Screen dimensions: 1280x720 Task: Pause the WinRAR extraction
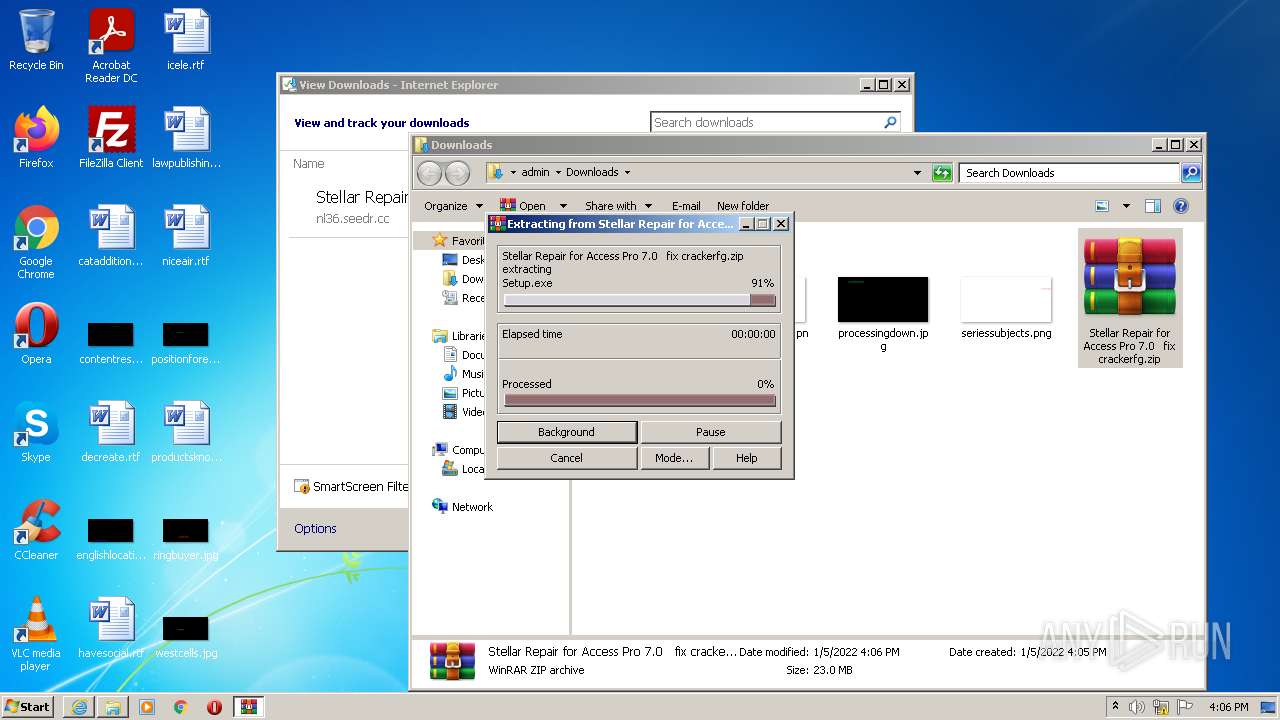[711, 432]
